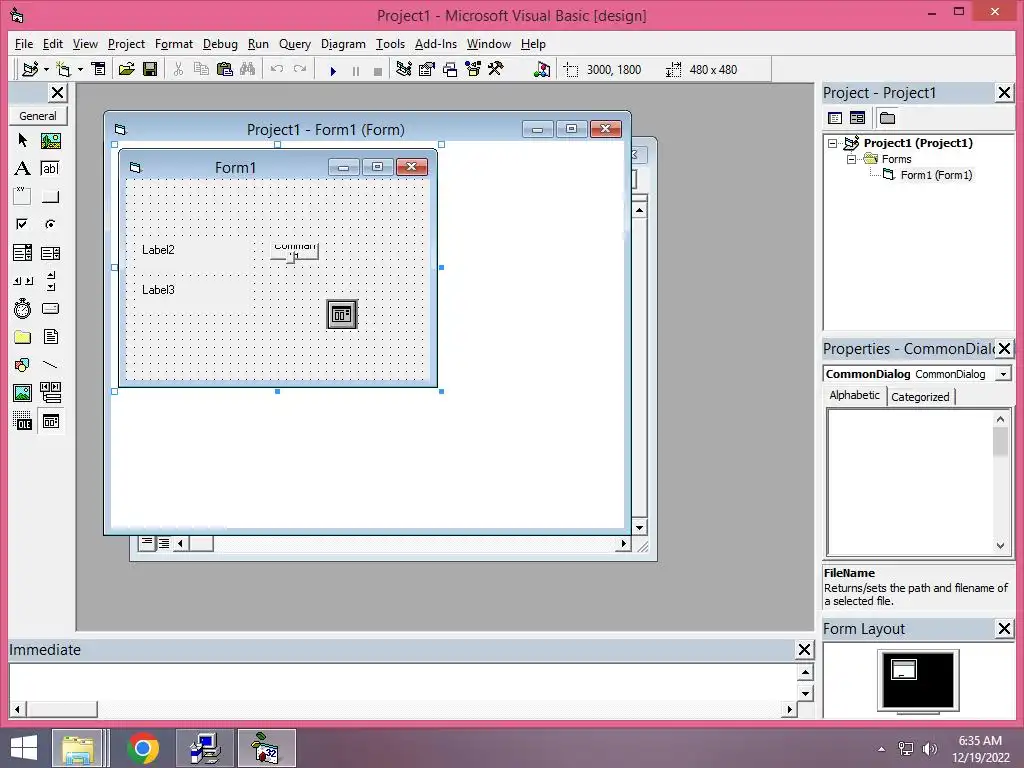Screen dimensions: 1024x768
Task: Select the HScrollBar control in the toolbox
Action: (22, 281)
